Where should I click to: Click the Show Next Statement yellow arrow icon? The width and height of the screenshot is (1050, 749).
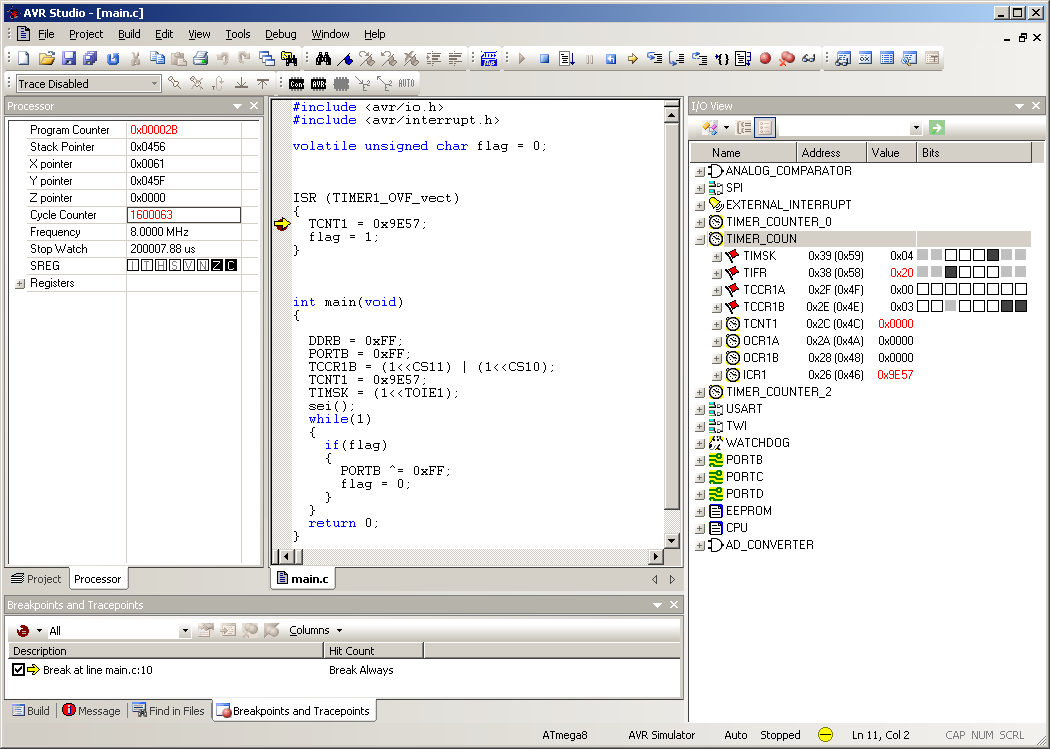point(632,59)
